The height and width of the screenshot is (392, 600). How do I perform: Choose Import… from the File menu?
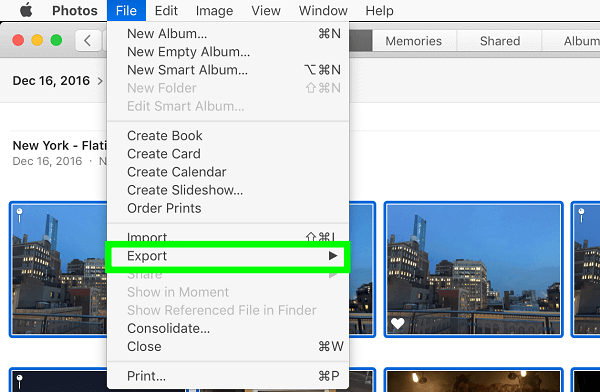click(228, 237)
